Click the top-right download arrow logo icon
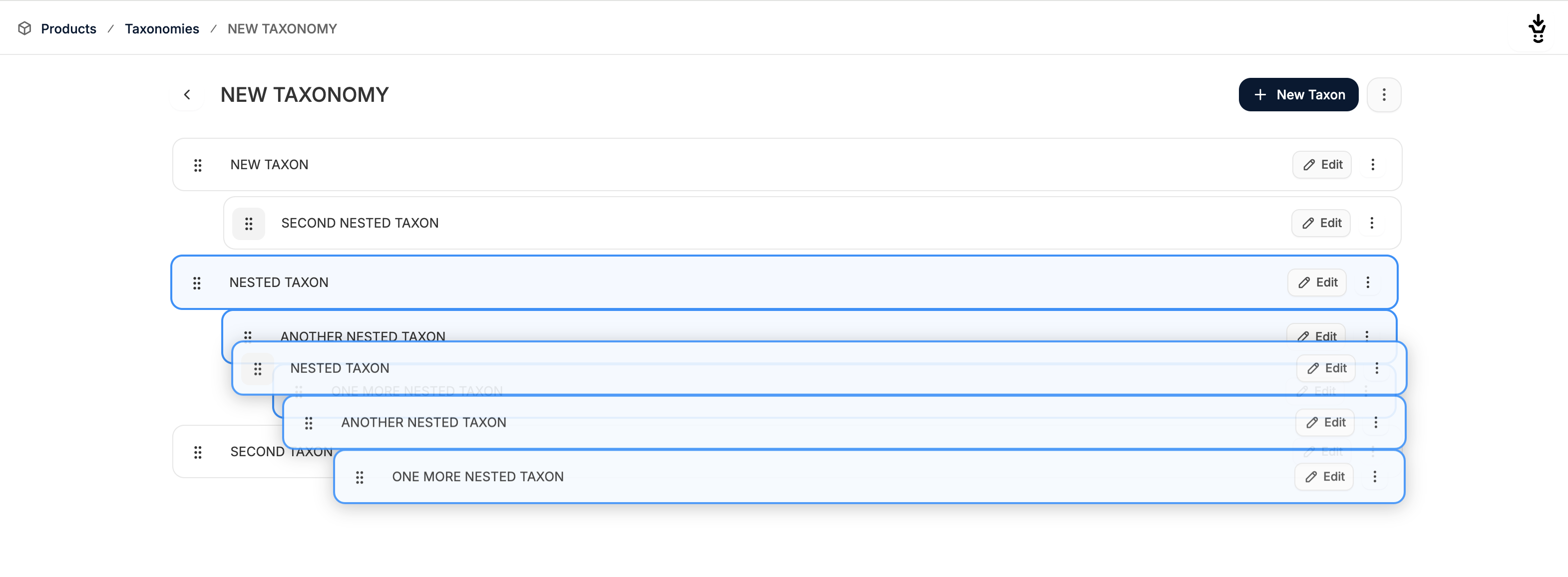This screenshot has height=577, width=1568. [1538, 28]
